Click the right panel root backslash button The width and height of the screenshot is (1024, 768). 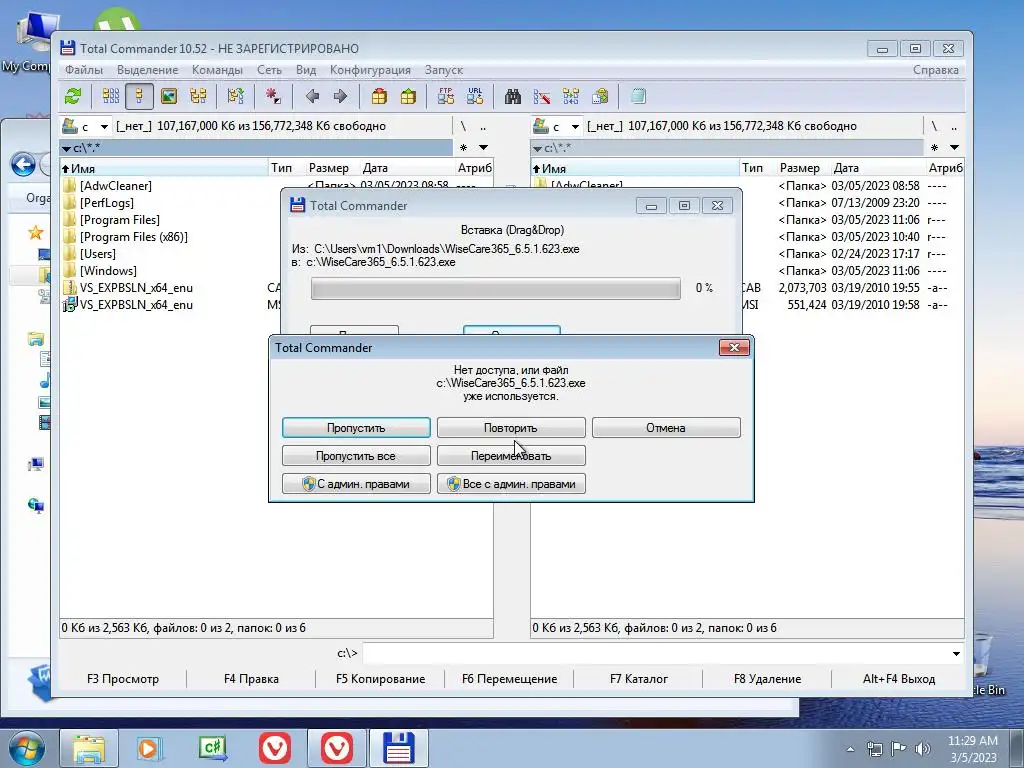[934, 126]
